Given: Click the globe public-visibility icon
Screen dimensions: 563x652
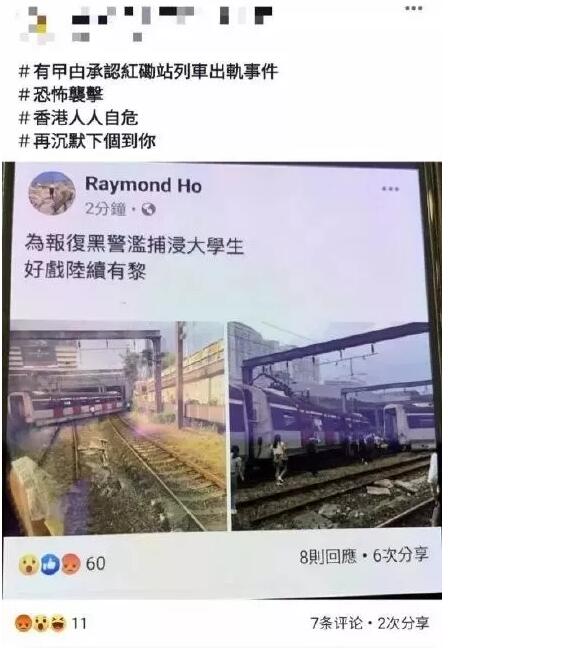Looking at the screenshot, I should (x=148, y=209).
